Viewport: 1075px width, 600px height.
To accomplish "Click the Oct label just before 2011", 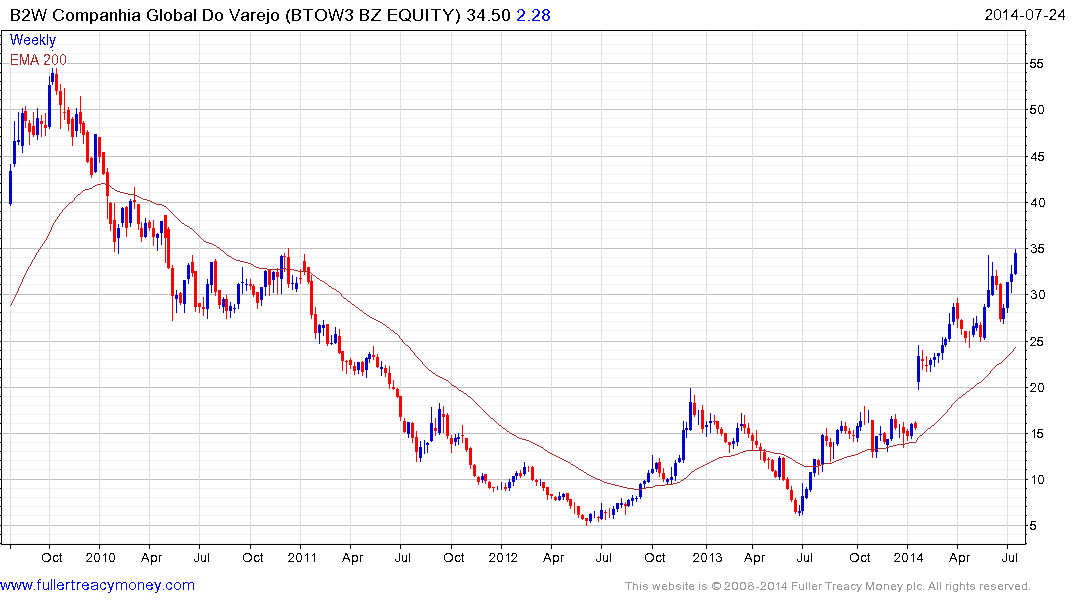I will point(253,557).
